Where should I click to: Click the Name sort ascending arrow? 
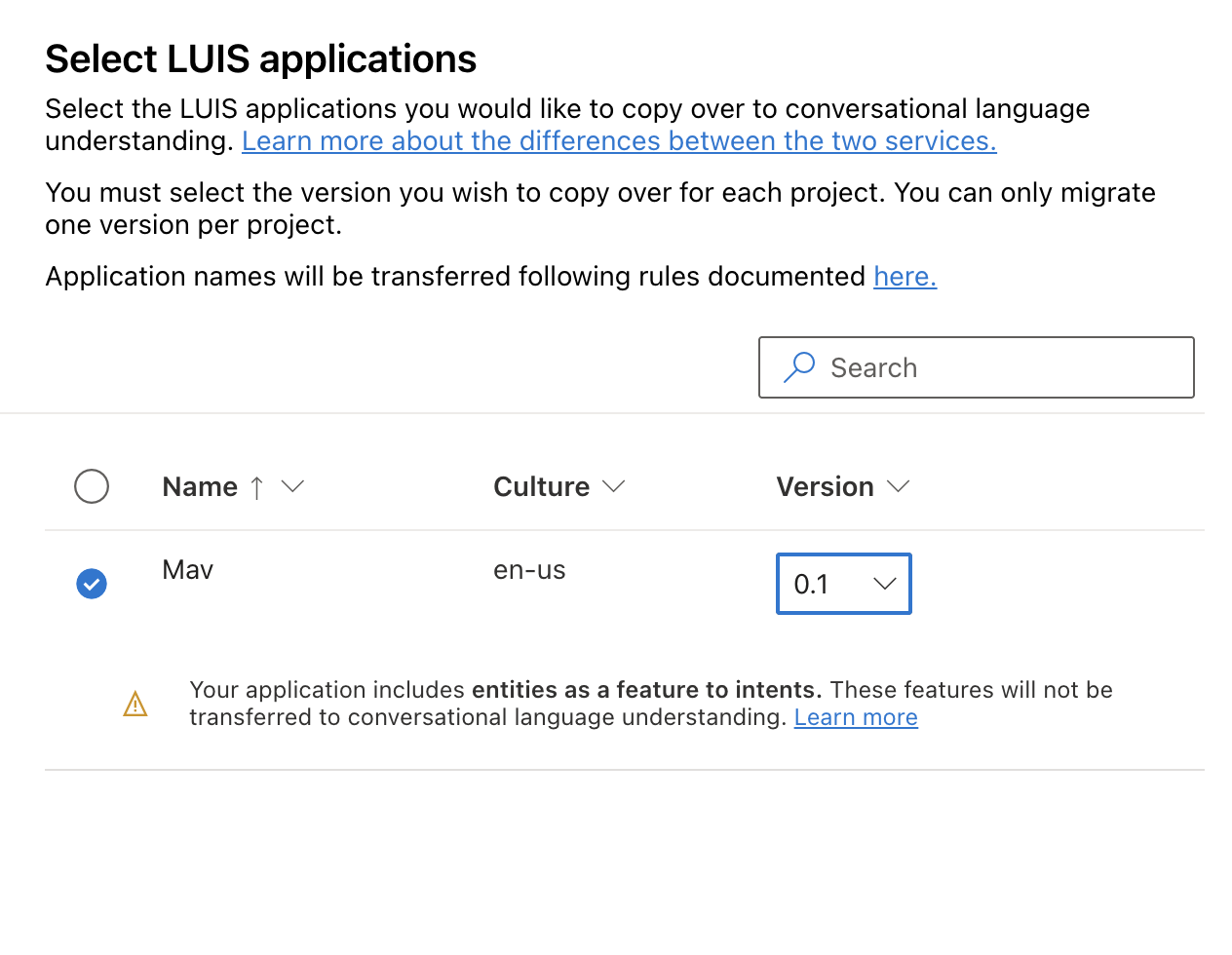256,487
